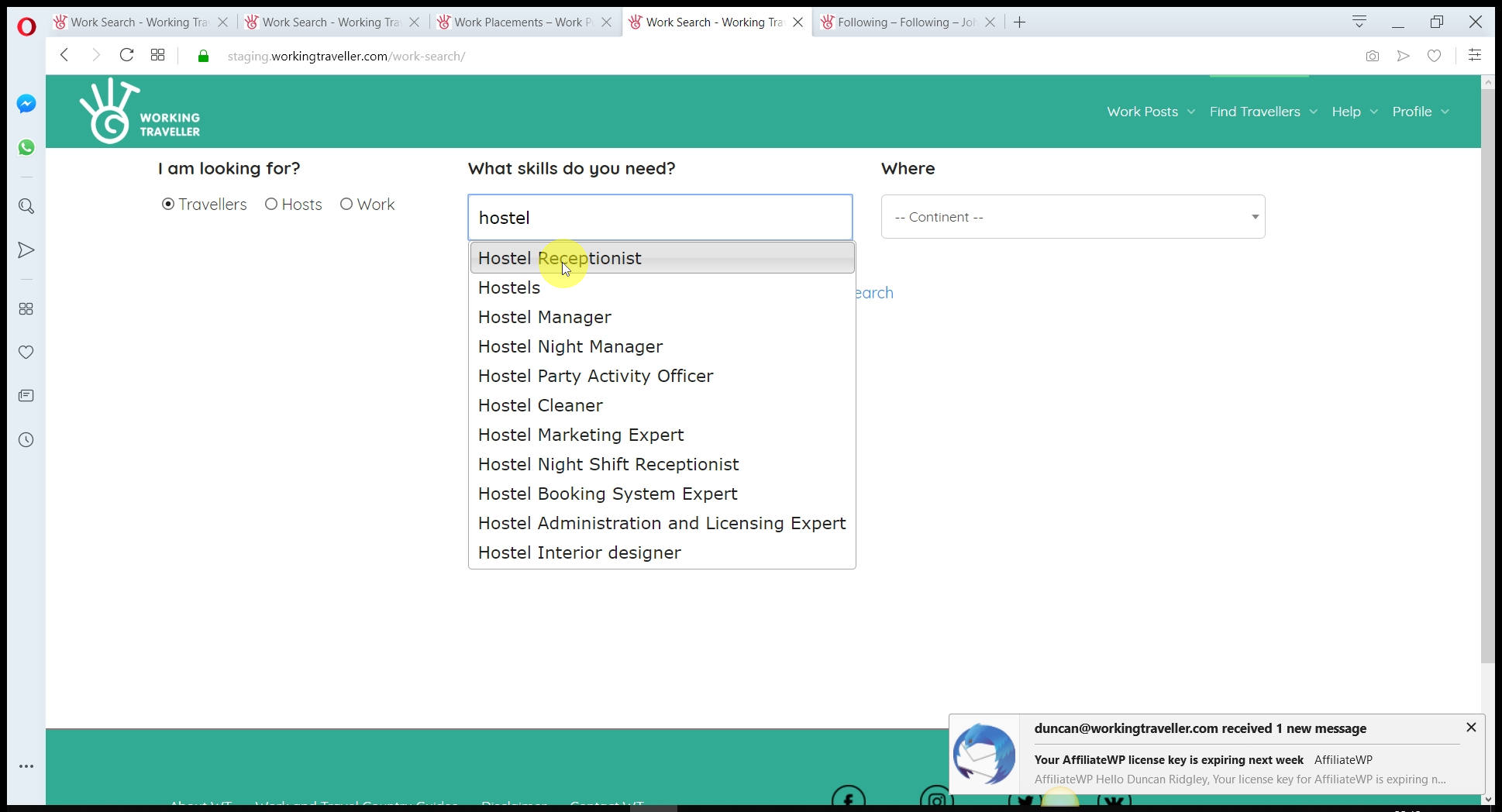Open Messenger in the Opera sidebar
1502x812 pixels.
tap(26, 104)
